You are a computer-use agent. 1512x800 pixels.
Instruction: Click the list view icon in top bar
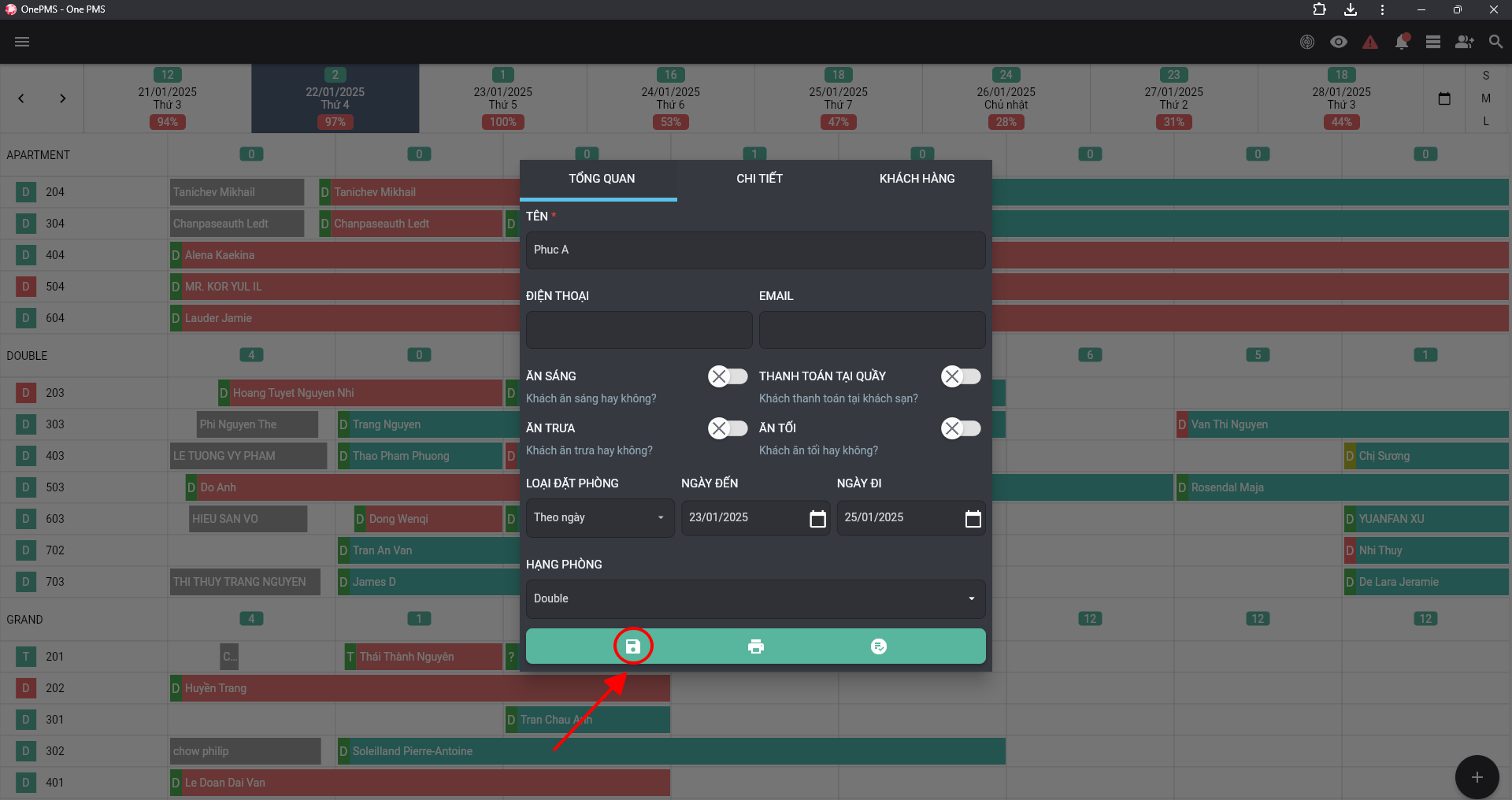click(1433, 42)
